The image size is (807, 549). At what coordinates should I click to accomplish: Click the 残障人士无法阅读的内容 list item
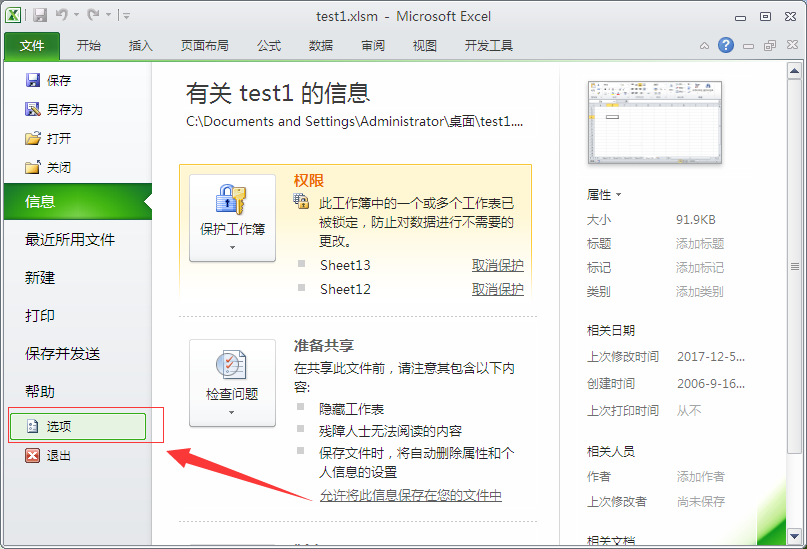[x=391, y=431]
